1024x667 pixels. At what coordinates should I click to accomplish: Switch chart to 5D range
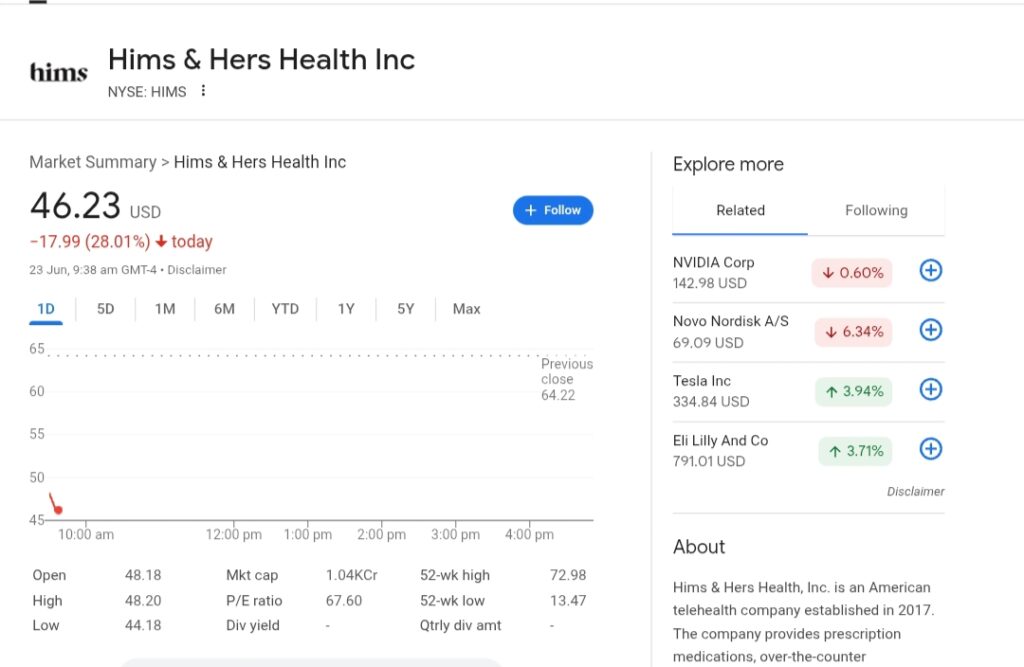pyautogui.click(x=105, y=309)
